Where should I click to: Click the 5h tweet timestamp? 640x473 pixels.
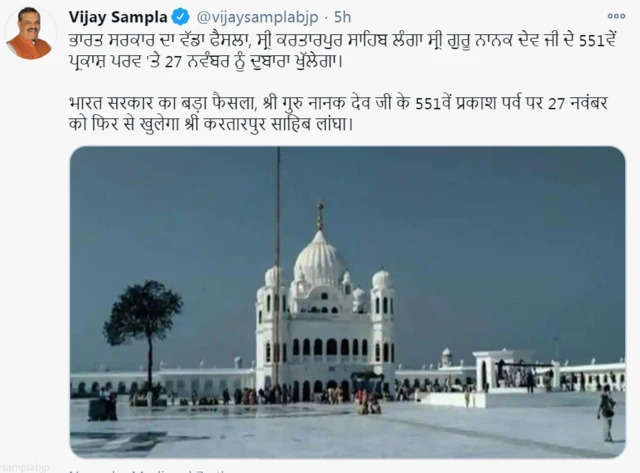point(342,17)
